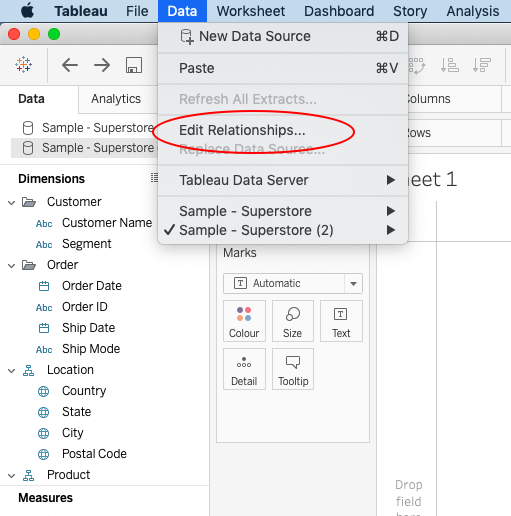
Task: Click the Abc icon beside Segment
Action: (x=44, y=245)
